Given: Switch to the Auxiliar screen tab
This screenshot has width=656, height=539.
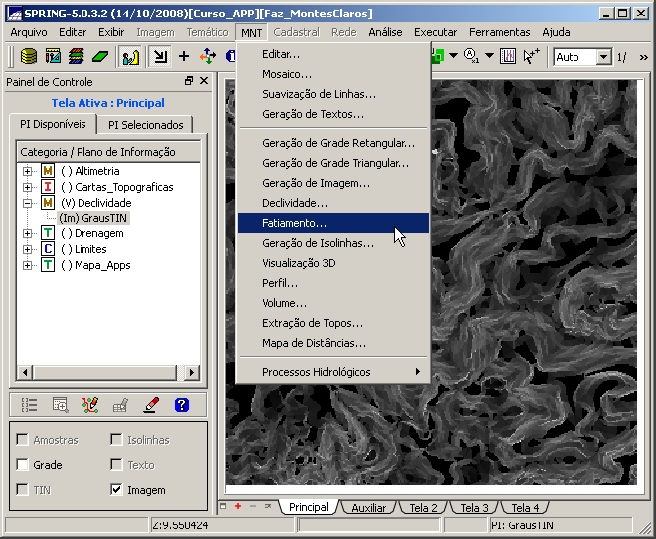Looking at the screenshot, I should pos(368,508).
